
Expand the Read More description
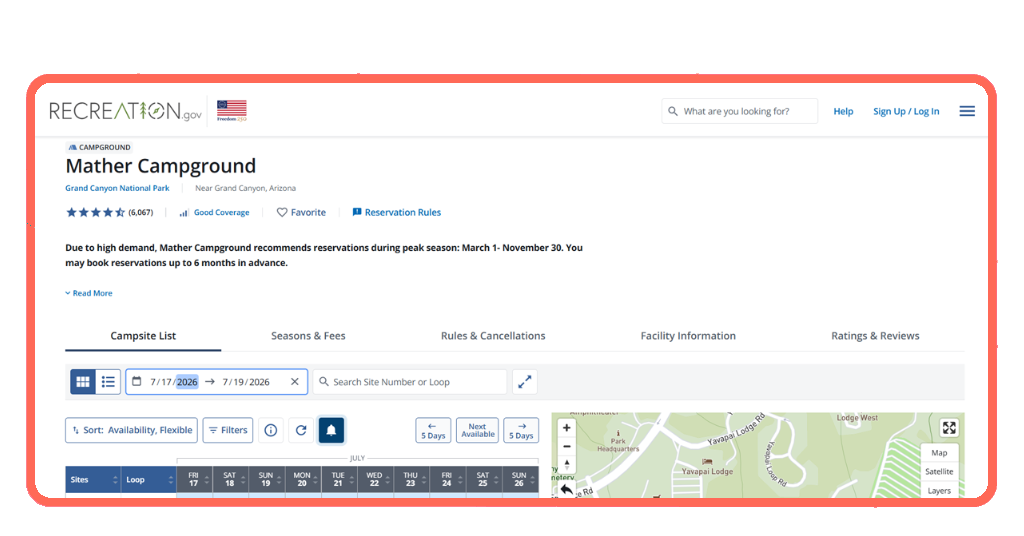point(89,293)
